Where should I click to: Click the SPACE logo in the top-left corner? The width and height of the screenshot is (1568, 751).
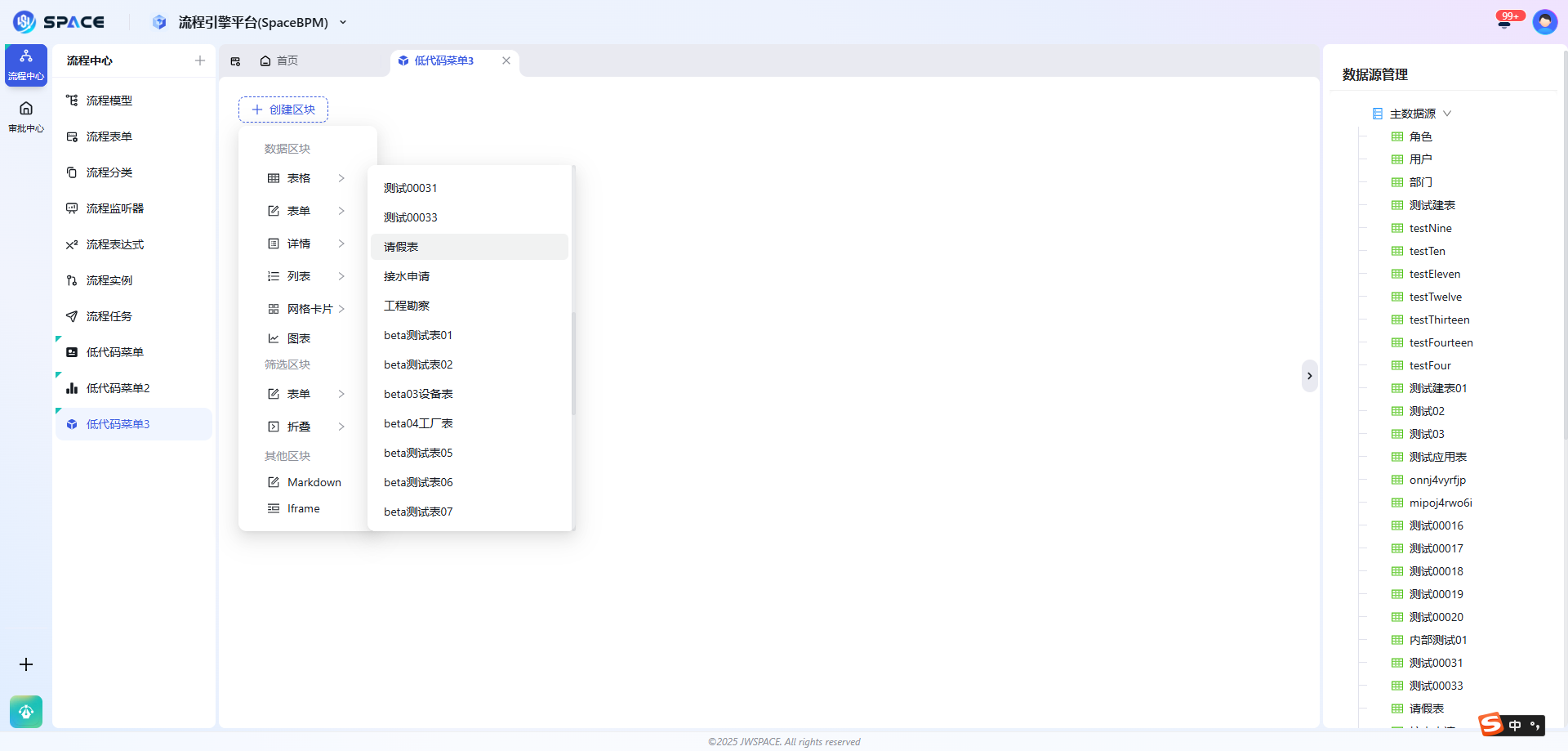[x=59, y=21]
